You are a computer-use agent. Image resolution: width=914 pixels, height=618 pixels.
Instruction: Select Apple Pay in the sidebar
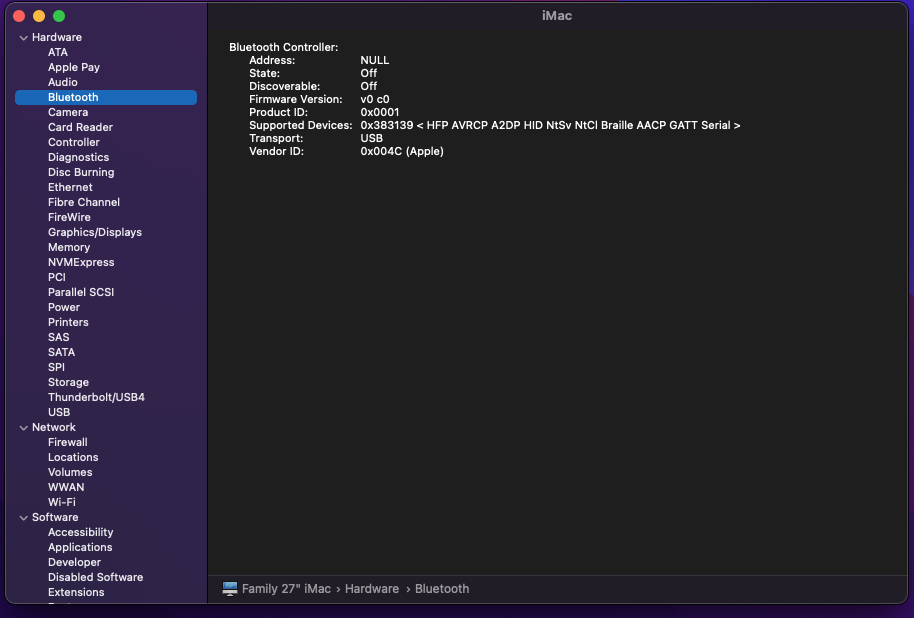point(74,68)
